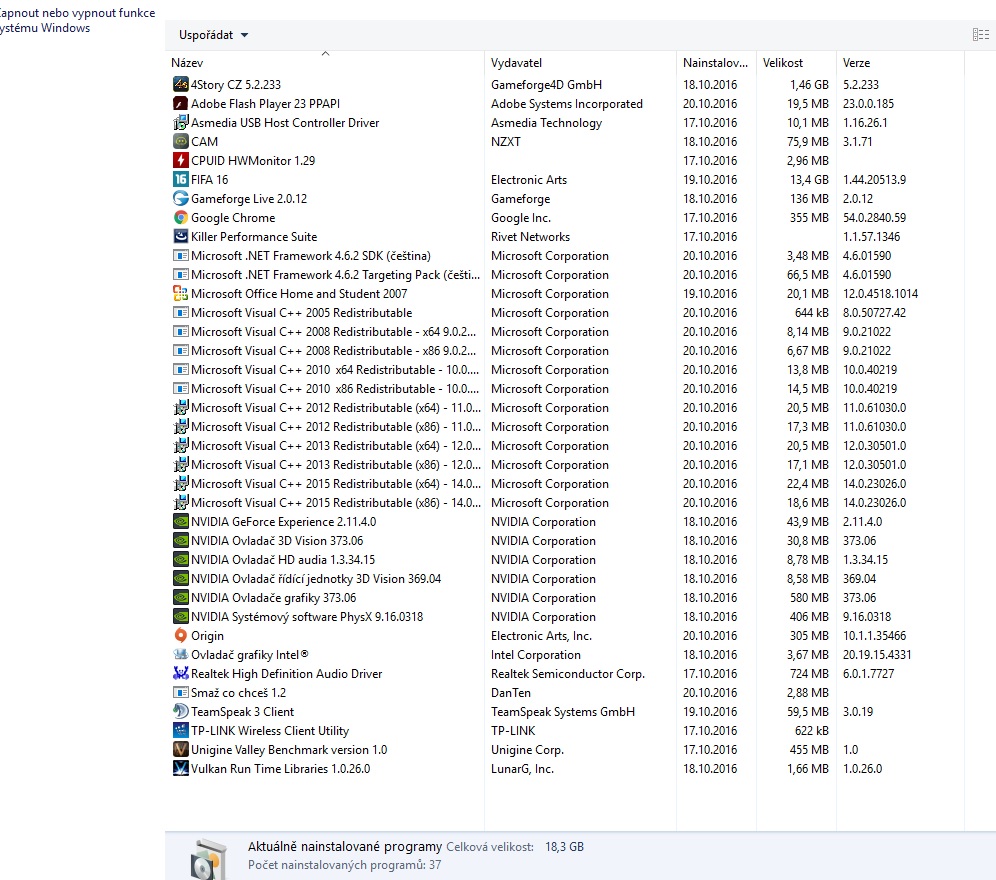
Task: Select the Google Chrome icon
Action: (x=180, y=218)
